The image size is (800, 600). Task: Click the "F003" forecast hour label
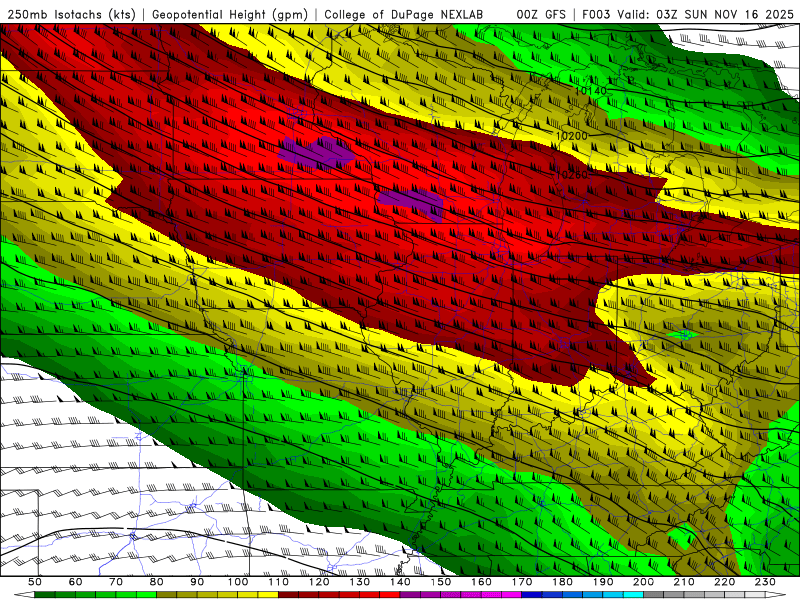coord(596,14)
